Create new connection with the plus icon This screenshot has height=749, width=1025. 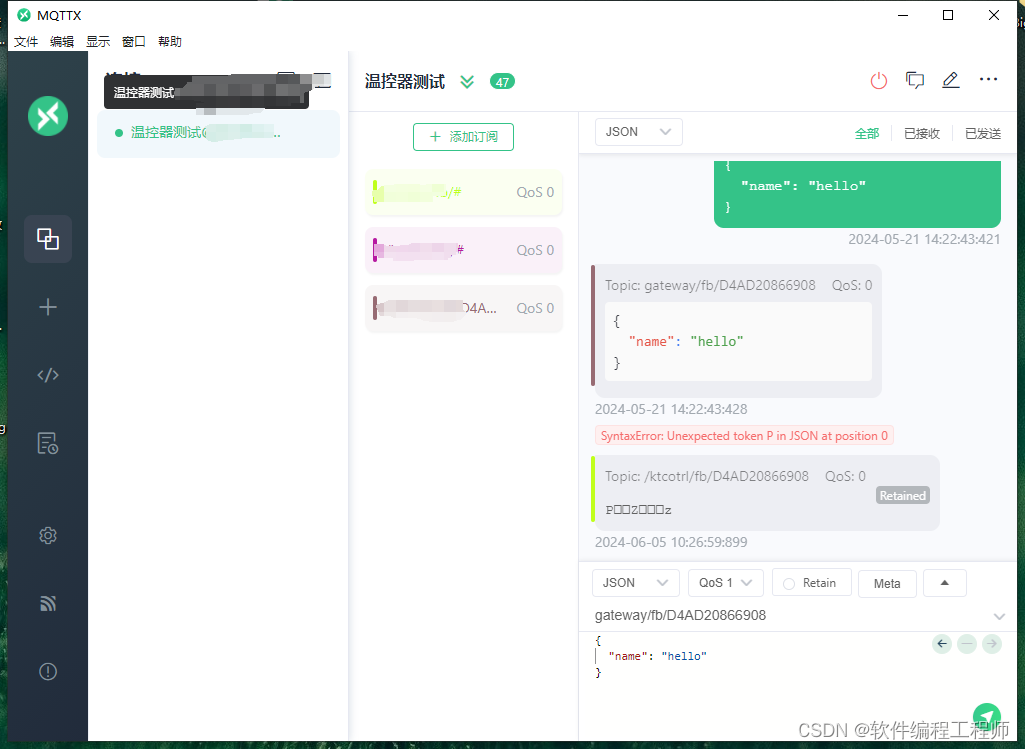48,307
